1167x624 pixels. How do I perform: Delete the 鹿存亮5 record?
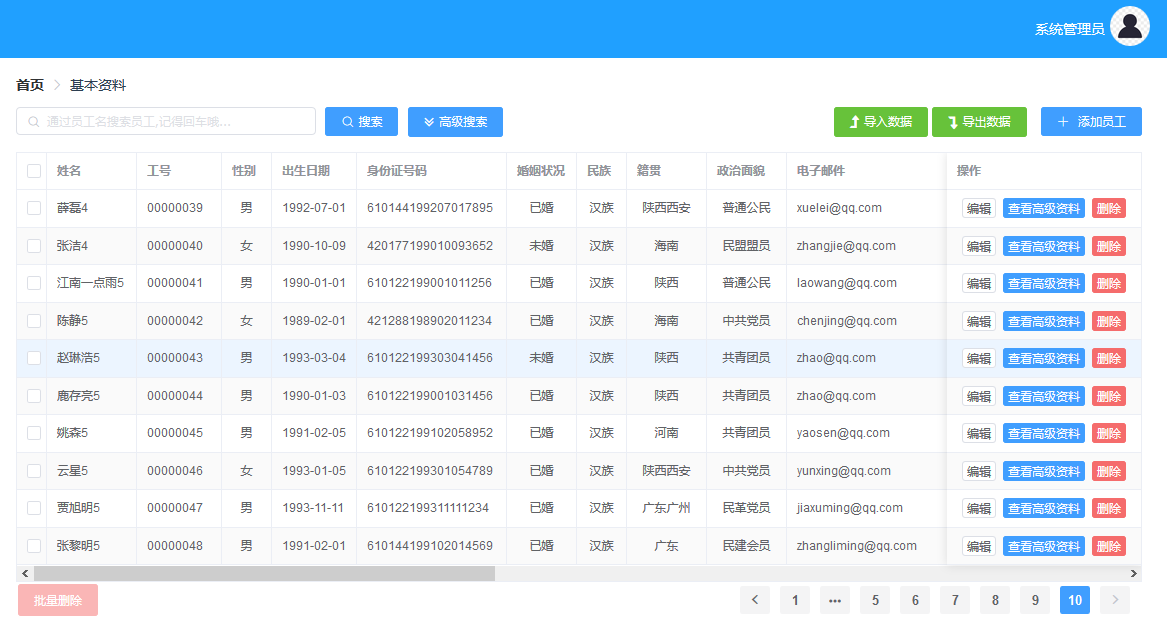pyautogui.click(x=1108, y=396)
